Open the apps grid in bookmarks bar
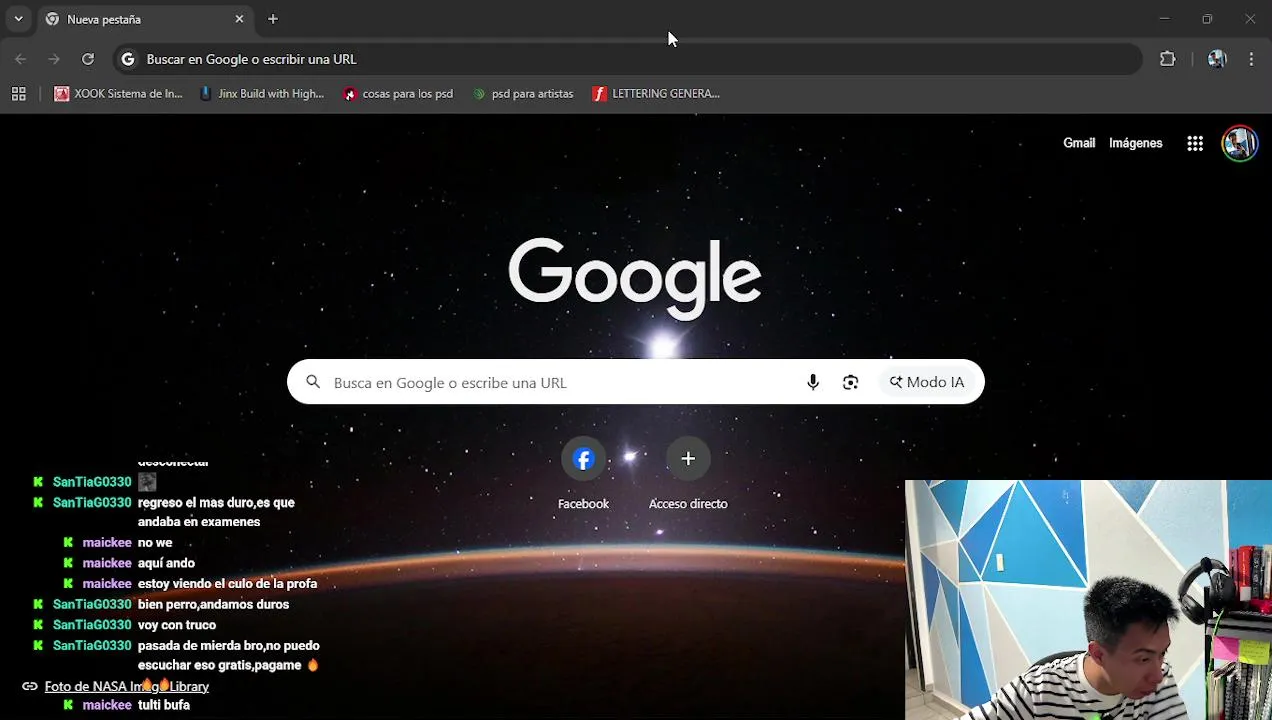 (x=18, y=93)
